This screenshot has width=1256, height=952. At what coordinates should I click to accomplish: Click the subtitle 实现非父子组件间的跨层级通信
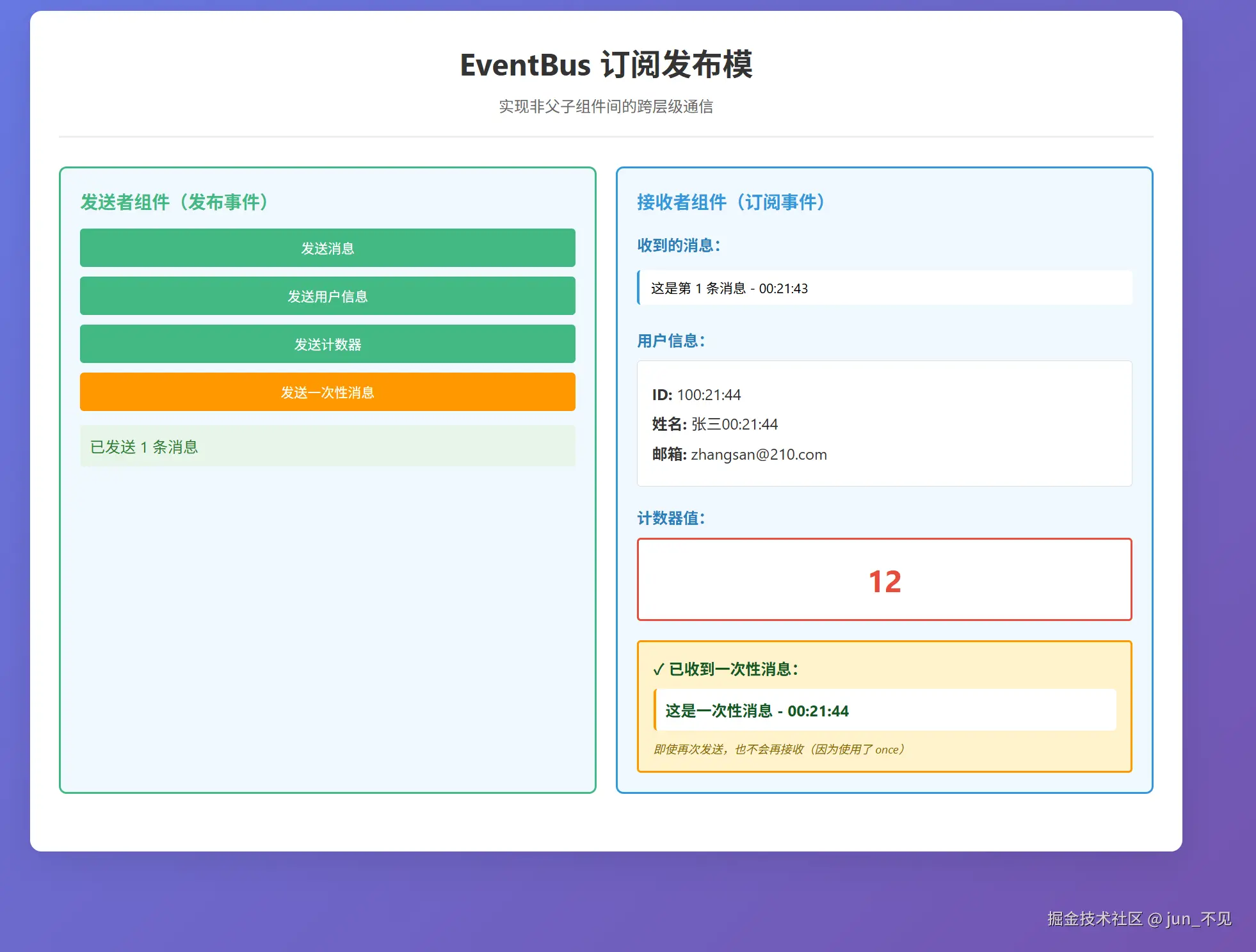(x=606, y=106)
